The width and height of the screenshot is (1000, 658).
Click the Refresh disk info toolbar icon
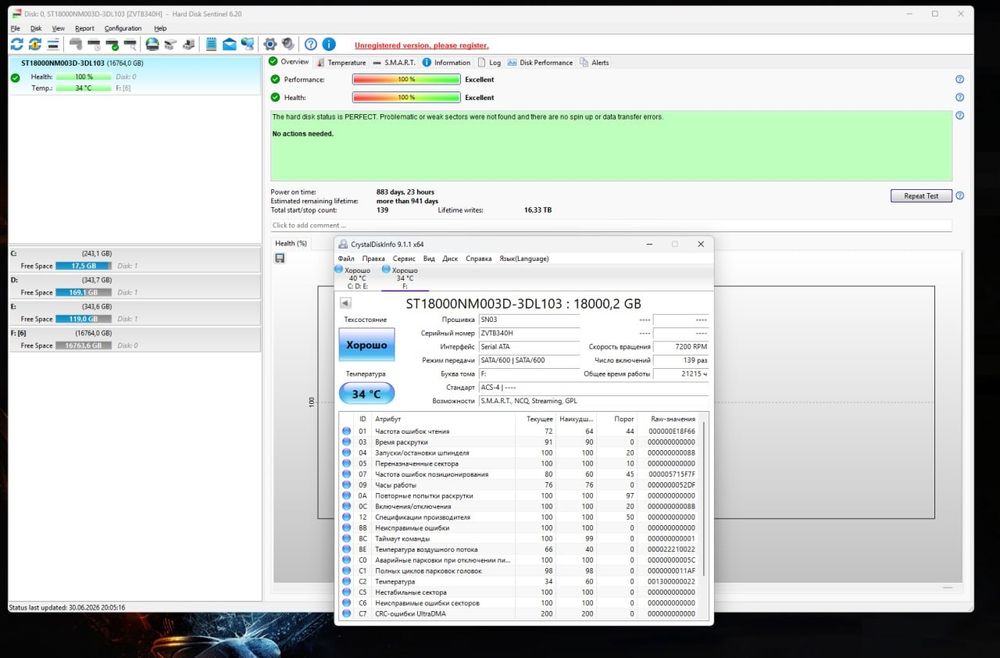click(17, 44)
